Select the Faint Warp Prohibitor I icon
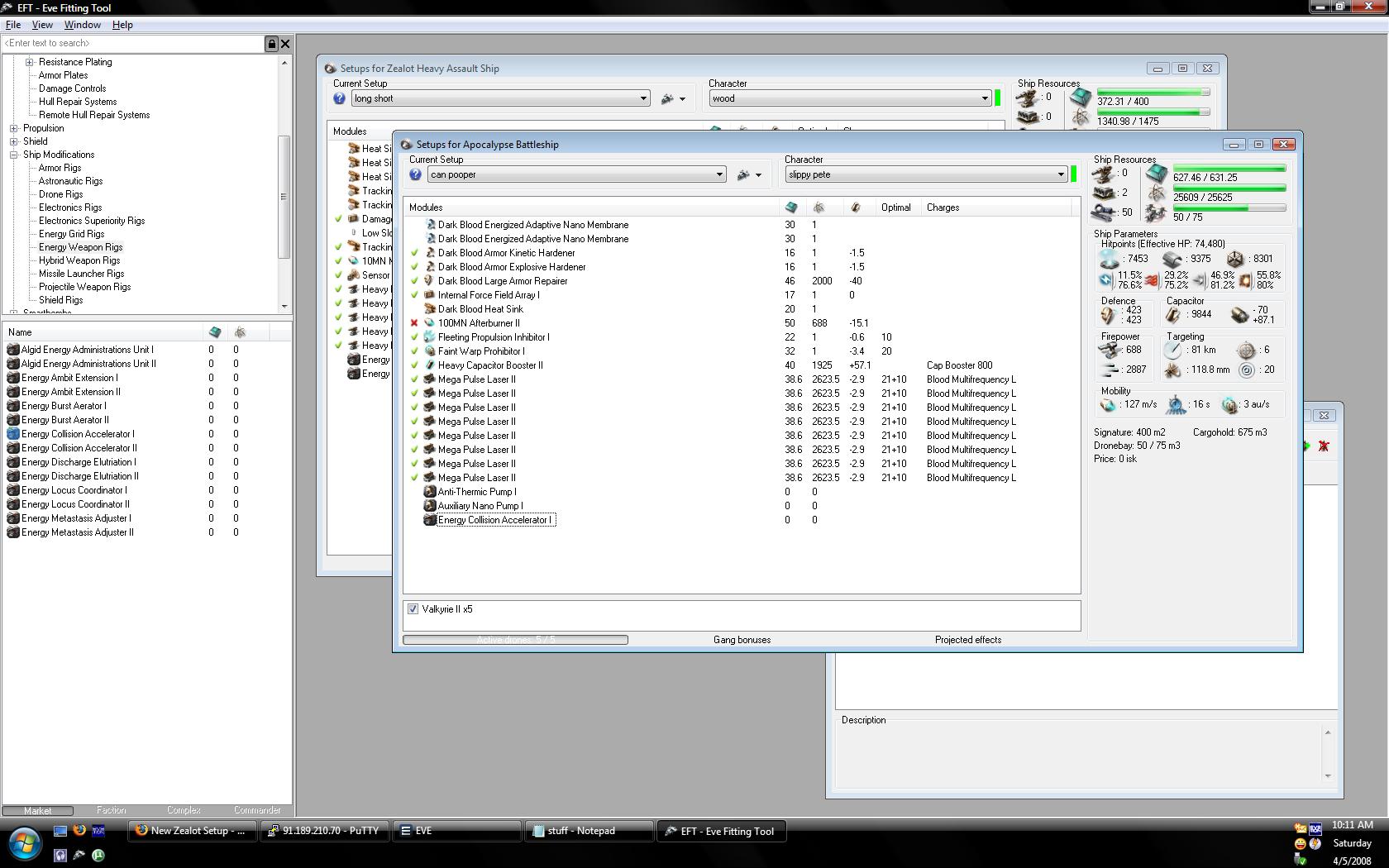1389x868 pixels. (429, 351)
